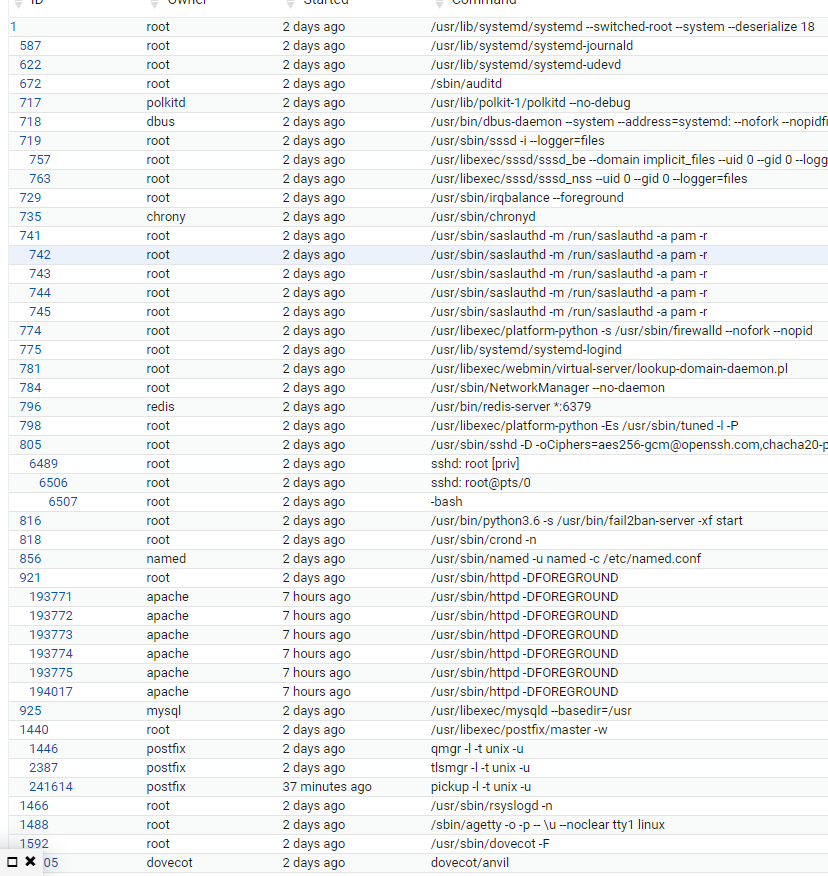Click the 'dovecot/anvil' command text
Screen dimensions: 828x876
point(470,863)
